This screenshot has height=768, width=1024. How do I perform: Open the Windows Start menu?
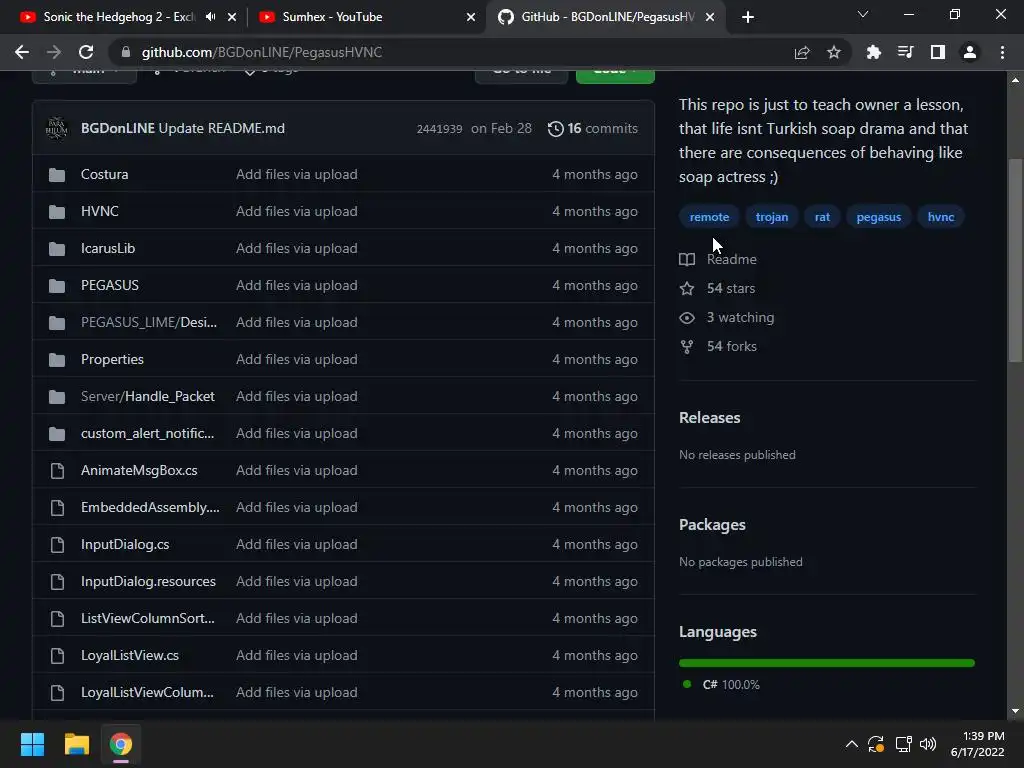click(32, 744)
